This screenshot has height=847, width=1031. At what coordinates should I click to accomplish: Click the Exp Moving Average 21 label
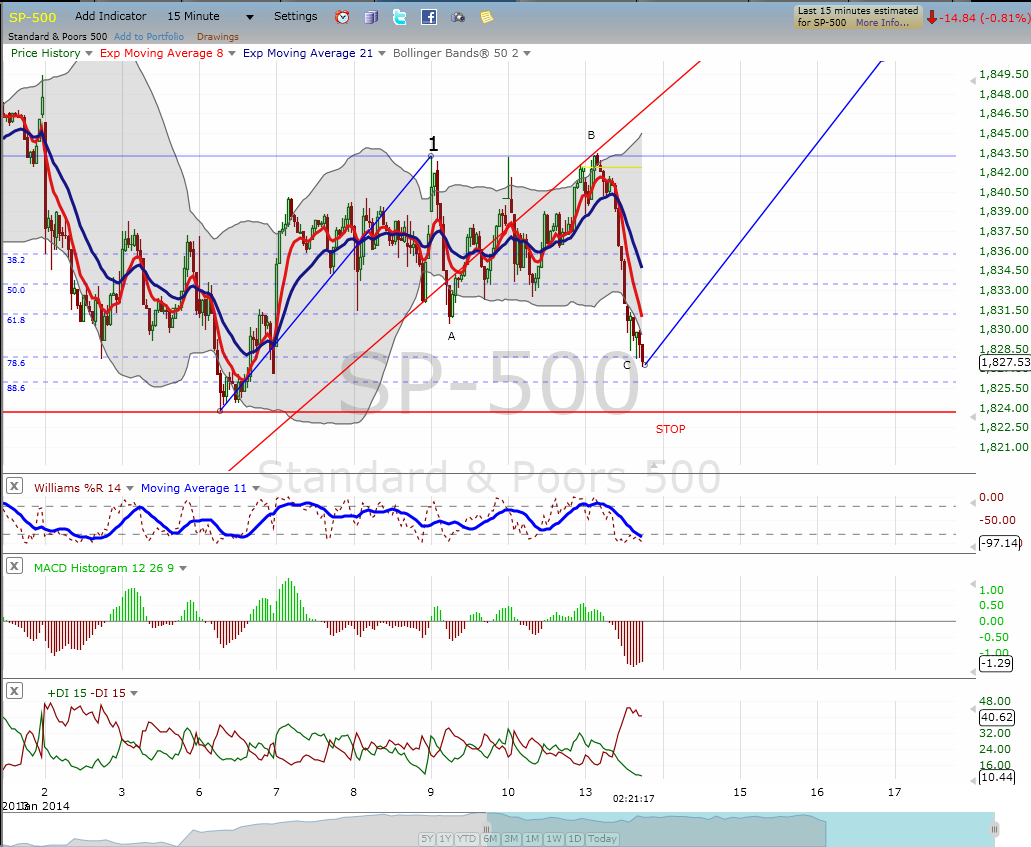(308, 53)
